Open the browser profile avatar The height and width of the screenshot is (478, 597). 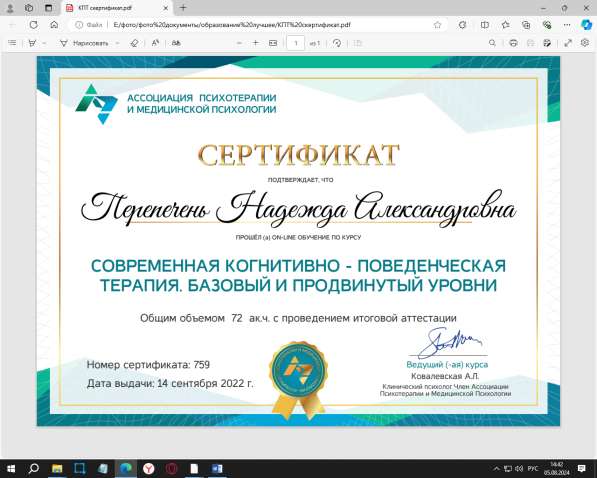(10, 8)
